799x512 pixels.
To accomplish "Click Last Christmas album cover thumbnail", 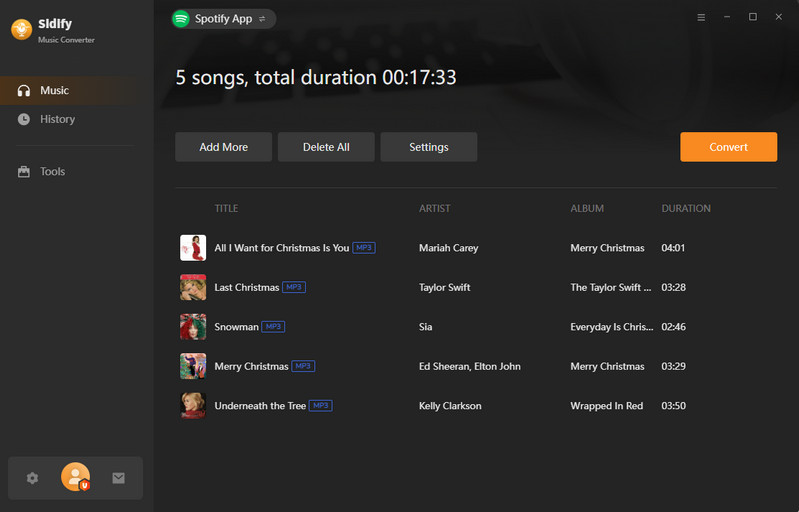I will point(193,287).
